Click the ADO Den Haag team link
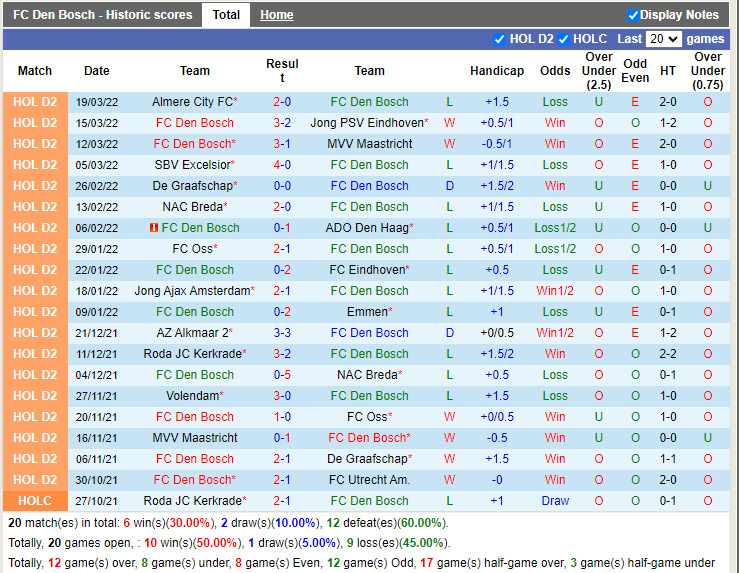739x573 pixels. tap(366, 228)
